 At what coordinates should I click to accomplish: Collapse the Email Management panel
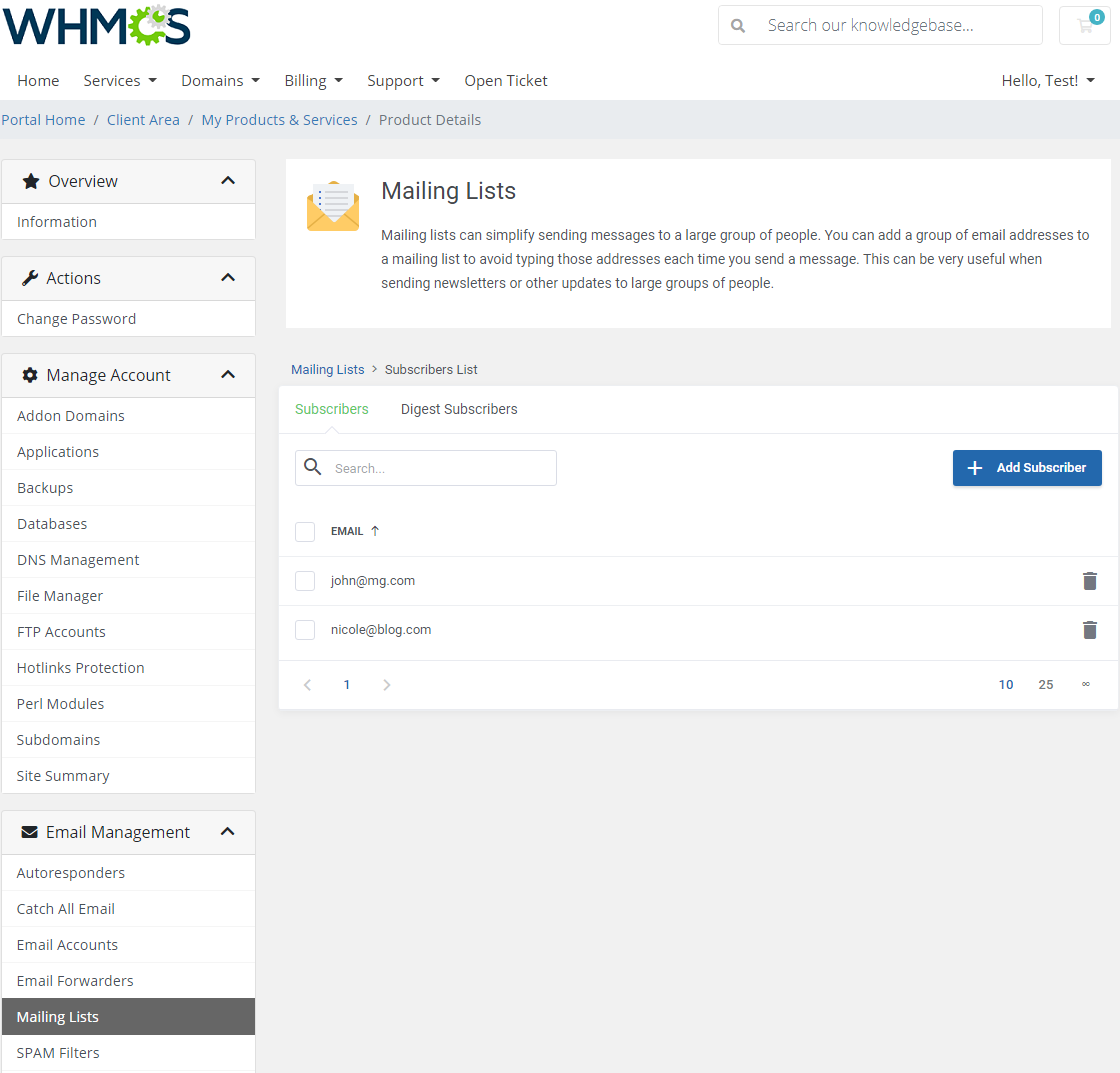(228, 832)
